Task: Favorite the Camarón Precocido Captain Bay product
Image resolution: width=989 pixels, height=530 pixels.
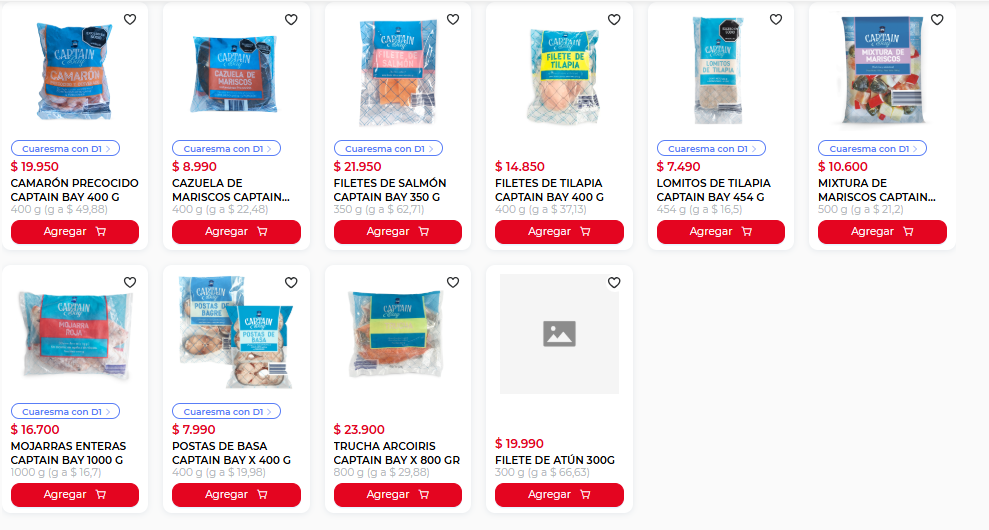Action: tap(130, 20)
